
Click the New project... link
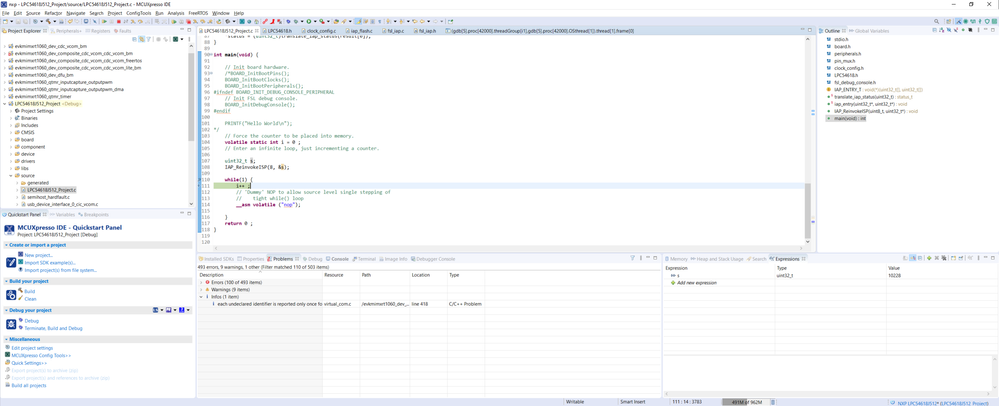coord(39,255)
